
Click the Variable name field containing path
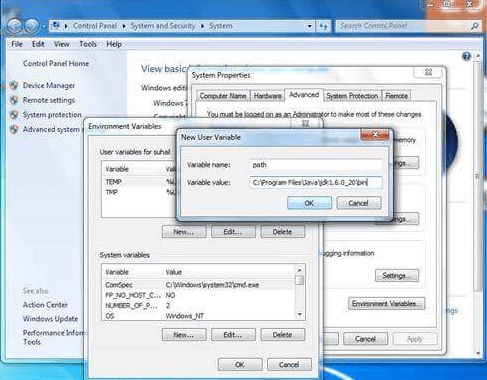[316, 165]
